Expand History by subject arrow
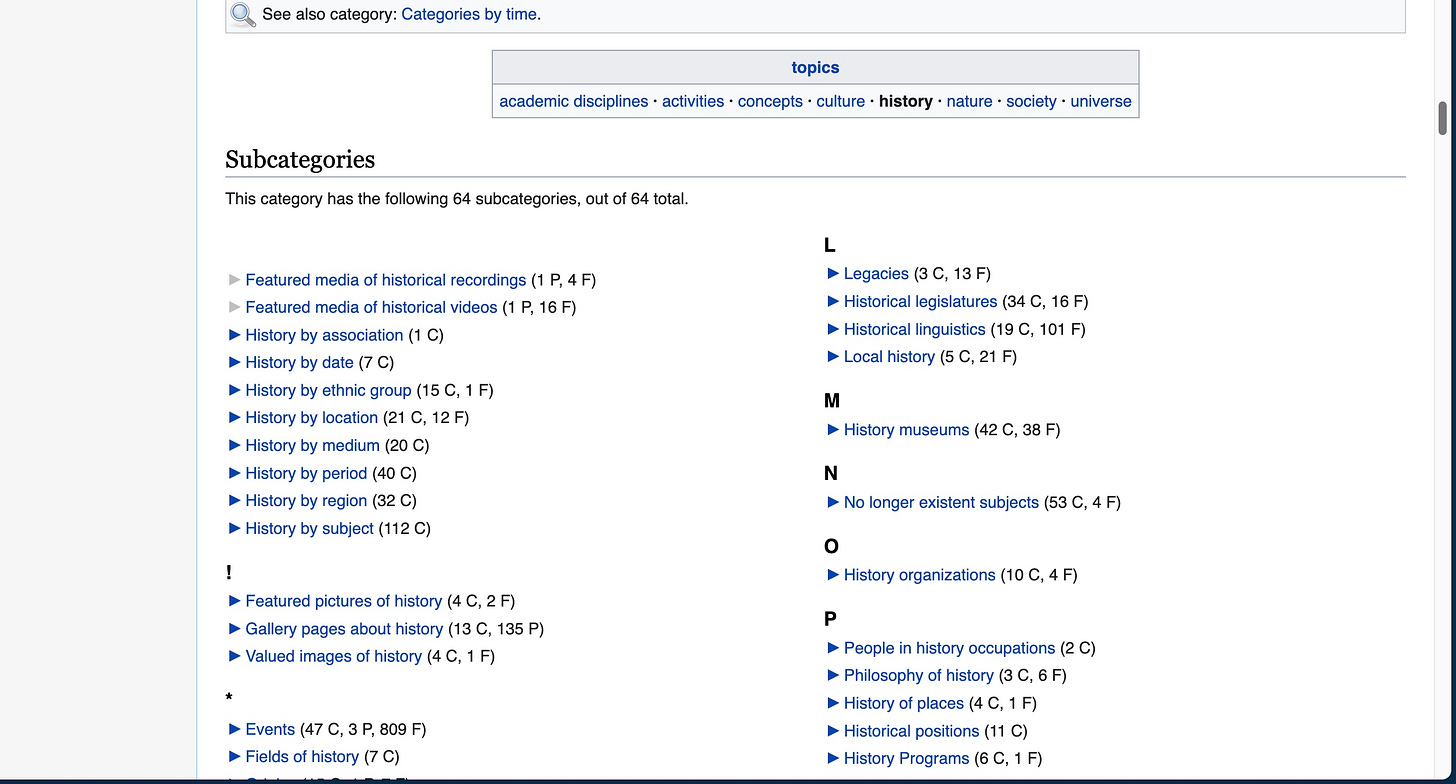The height and width of the screenshot is (784, 1456). [x=235, y=528]
